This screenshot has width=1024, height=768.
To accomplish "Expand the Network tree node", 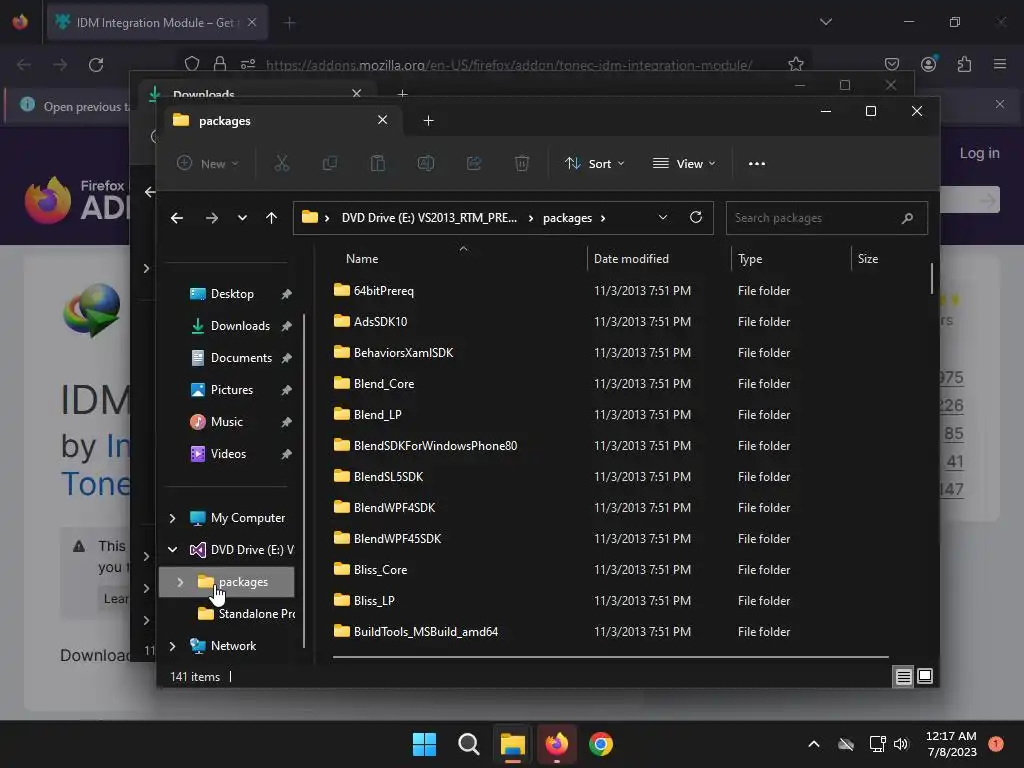I will pos(172,646).
